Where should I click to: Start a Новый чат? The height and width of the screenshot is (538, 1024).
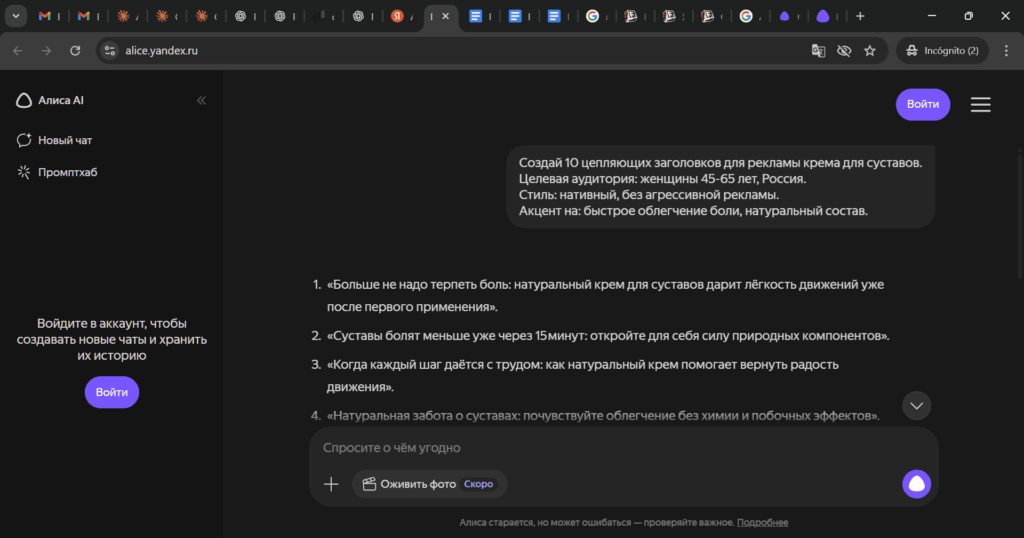point(65,140)
